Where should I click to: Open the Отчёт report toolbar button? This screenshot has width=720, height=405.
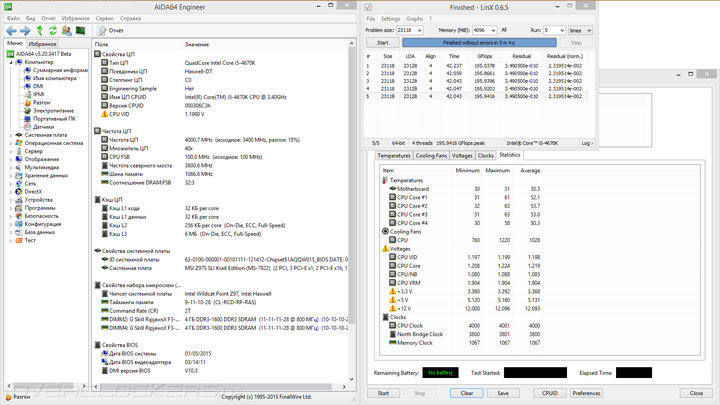click(x=110, y=31)
